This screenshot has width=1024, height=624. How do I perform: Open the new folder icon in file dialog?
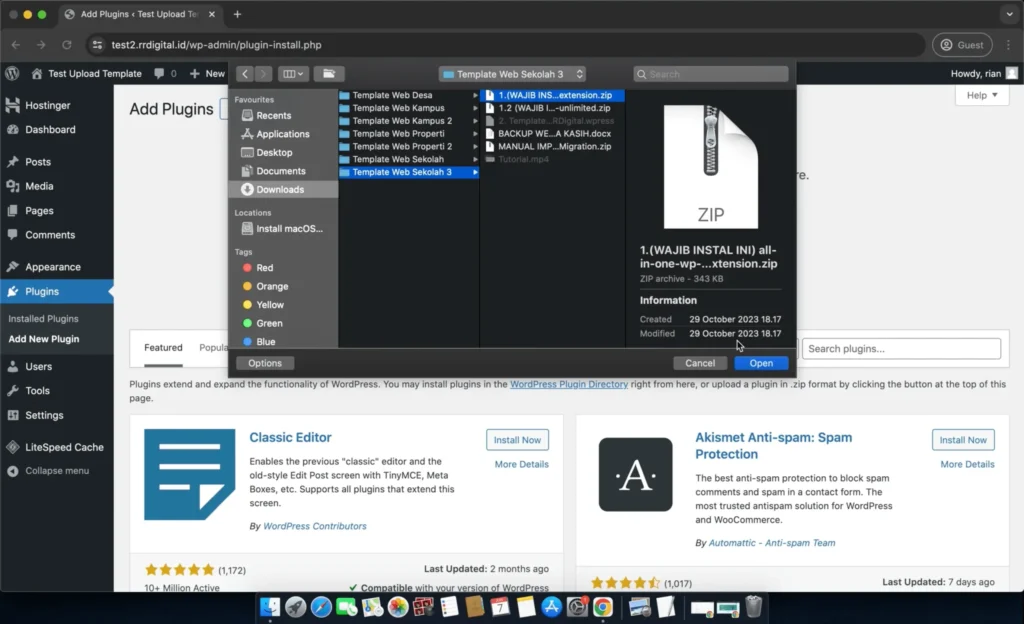328,74
